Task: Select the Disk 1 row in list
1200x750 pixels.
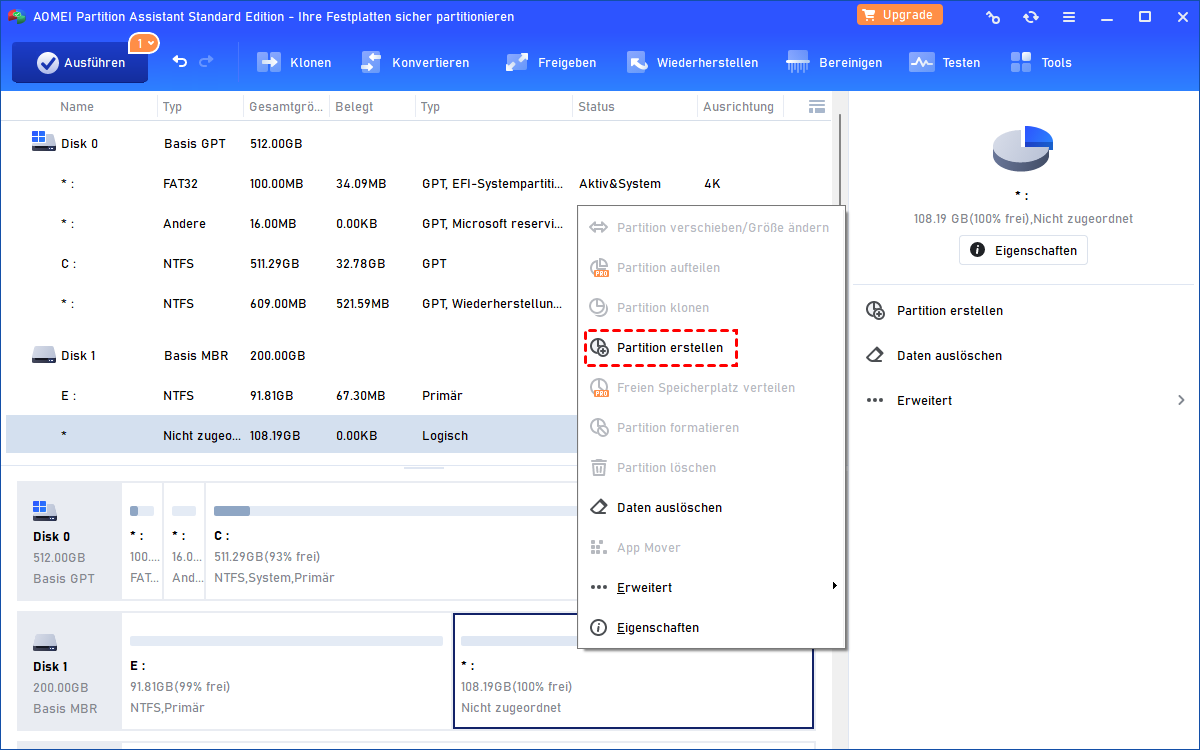Action: click(x=418, y=355)
